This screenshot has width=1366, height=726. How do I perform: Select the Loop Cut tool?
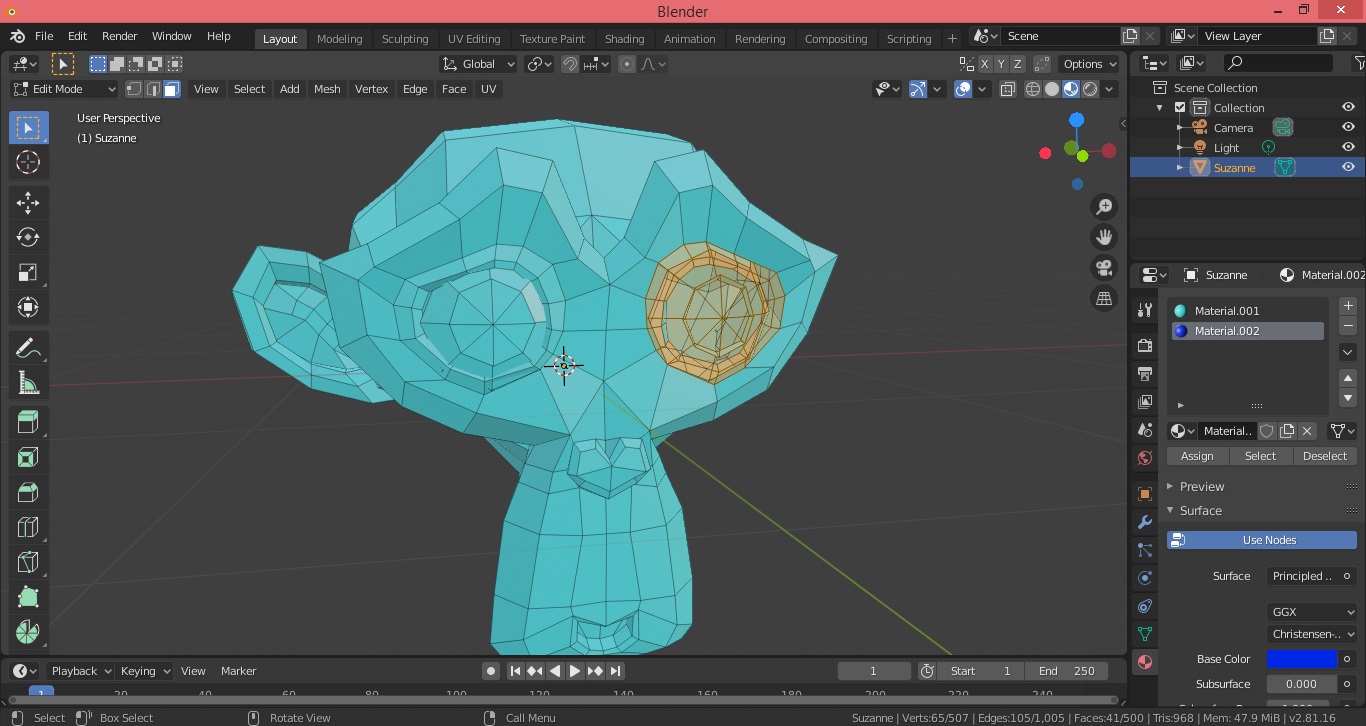tap(28, 527)
